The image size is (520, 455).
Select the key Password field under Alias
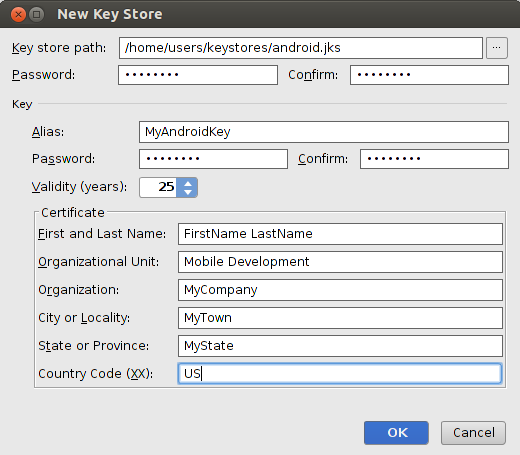[x=213, y=159]
